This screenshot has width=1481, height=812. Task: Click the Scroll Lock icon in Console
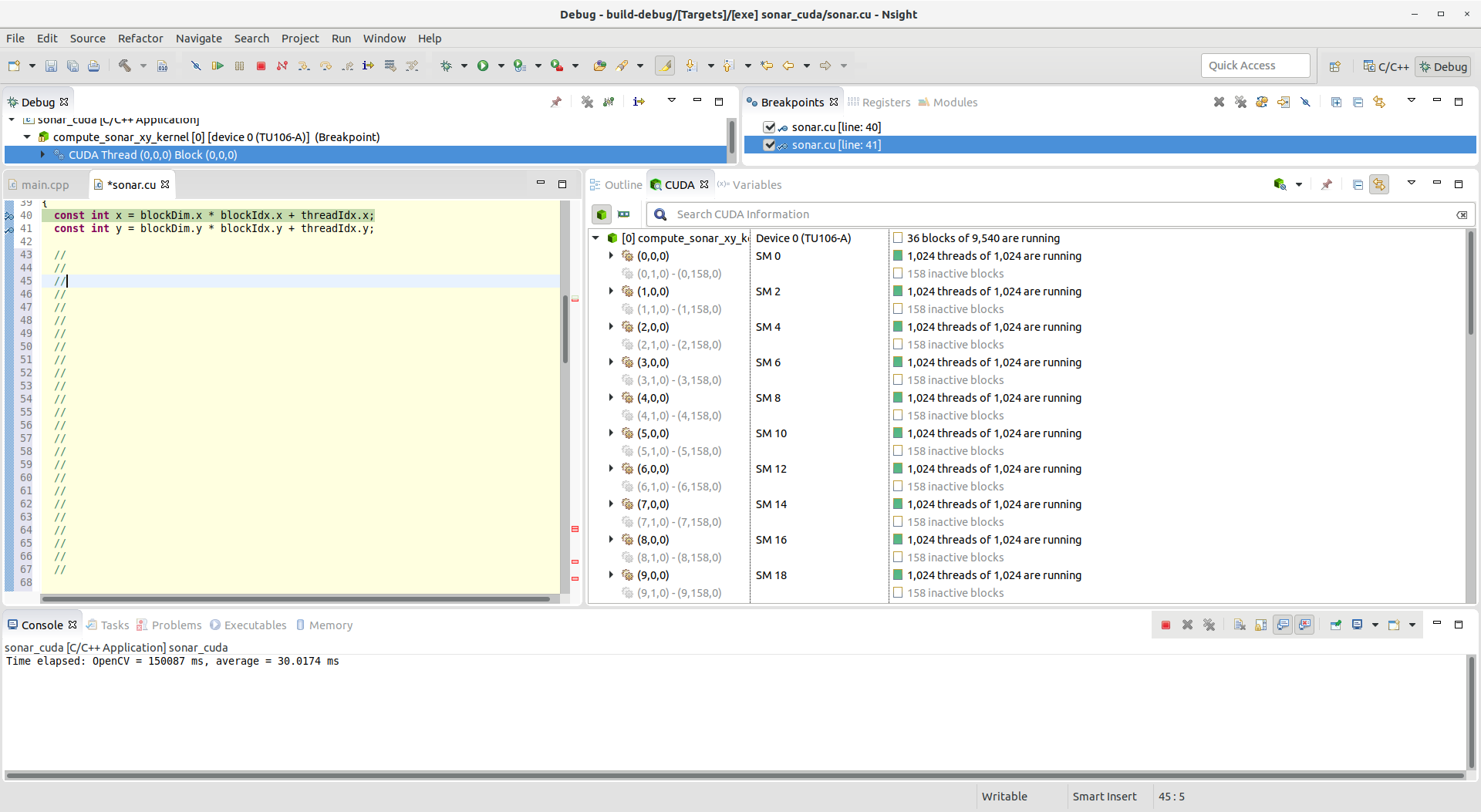(x=1261, y=625)
